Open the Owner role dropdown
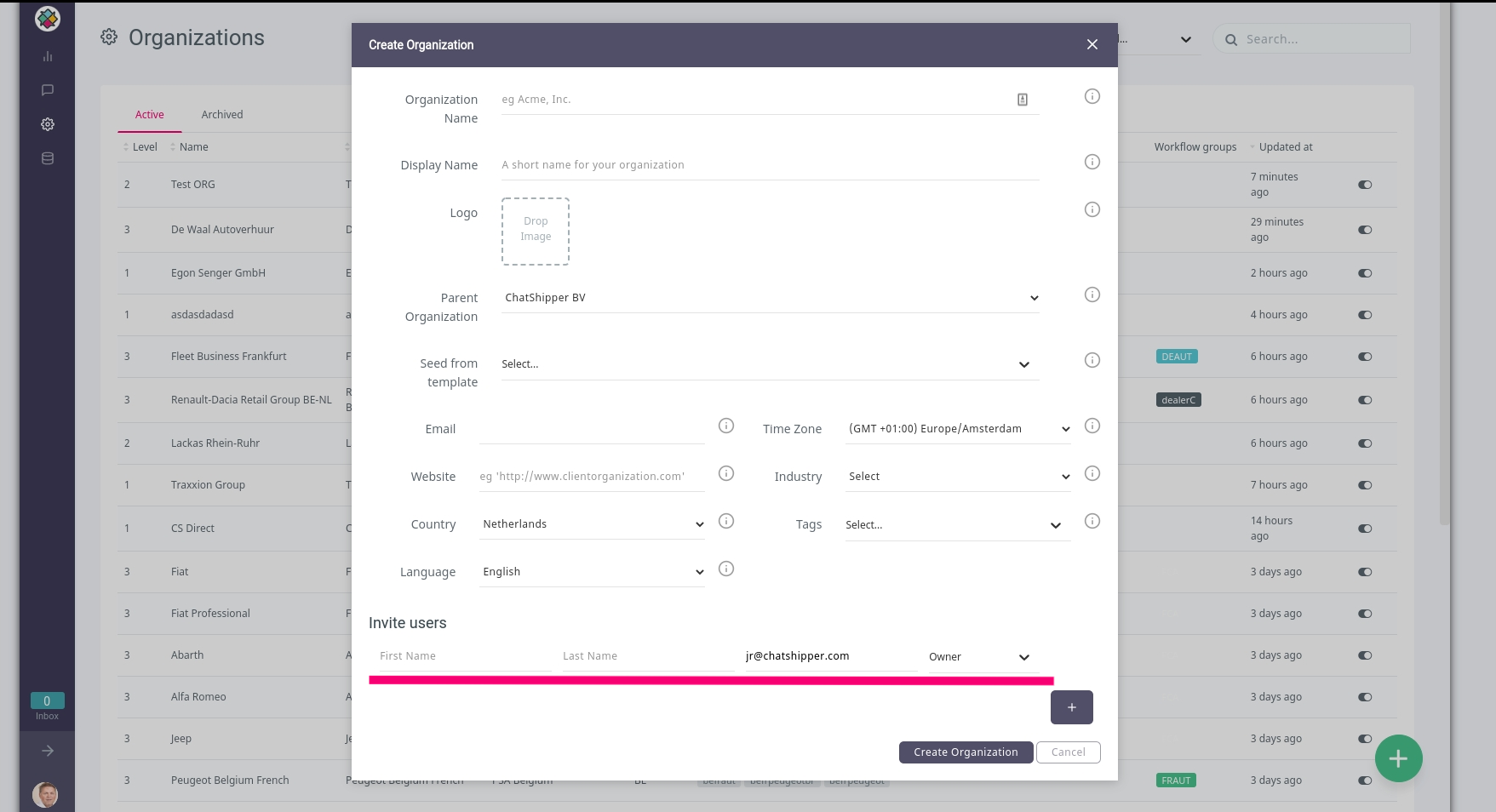The height and width of the screenshot is (812, 1496). pos(983,657)
